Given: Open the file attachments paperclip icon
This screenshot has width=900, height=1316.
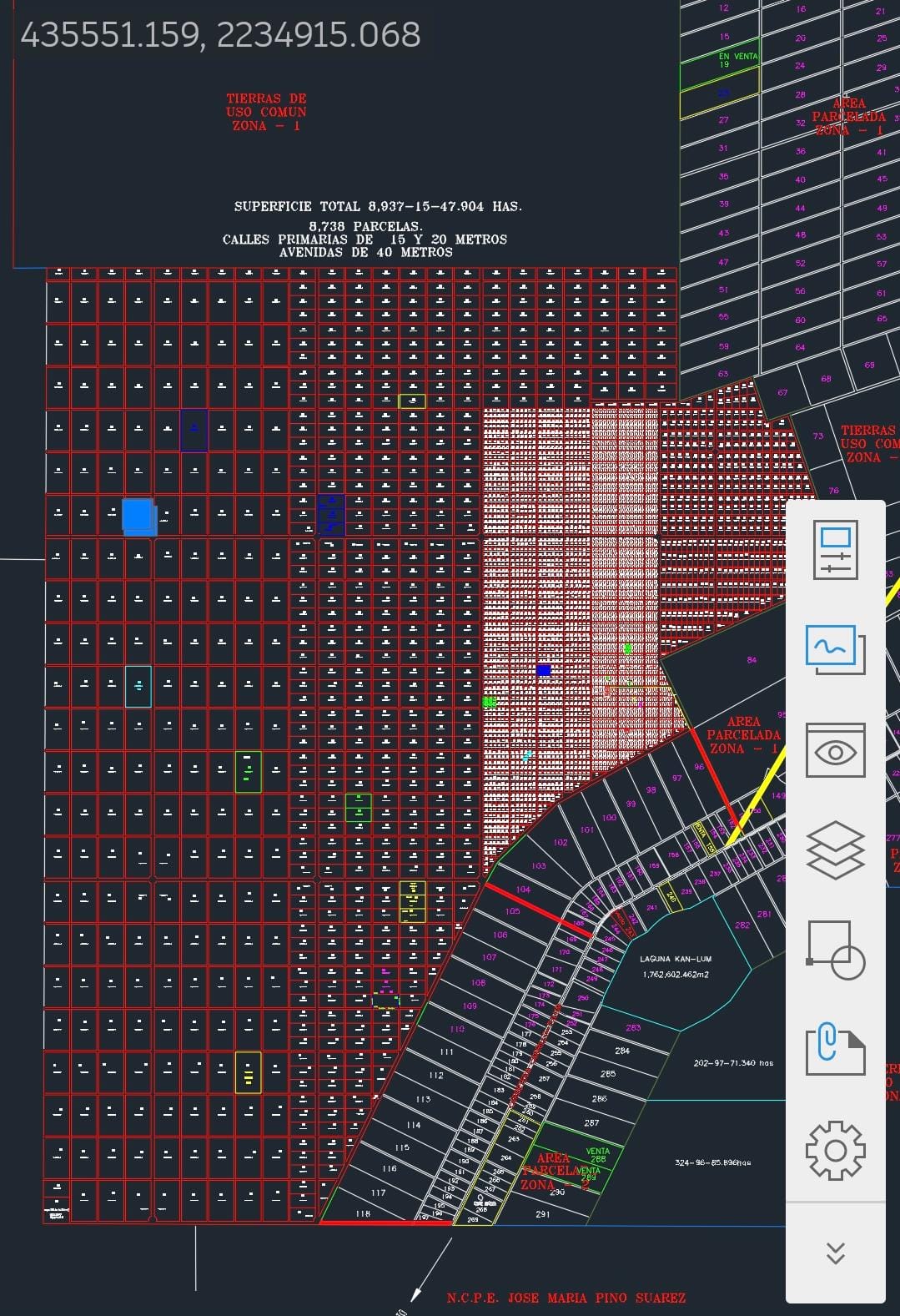Looking at the screenshot, I should 835,1049.
